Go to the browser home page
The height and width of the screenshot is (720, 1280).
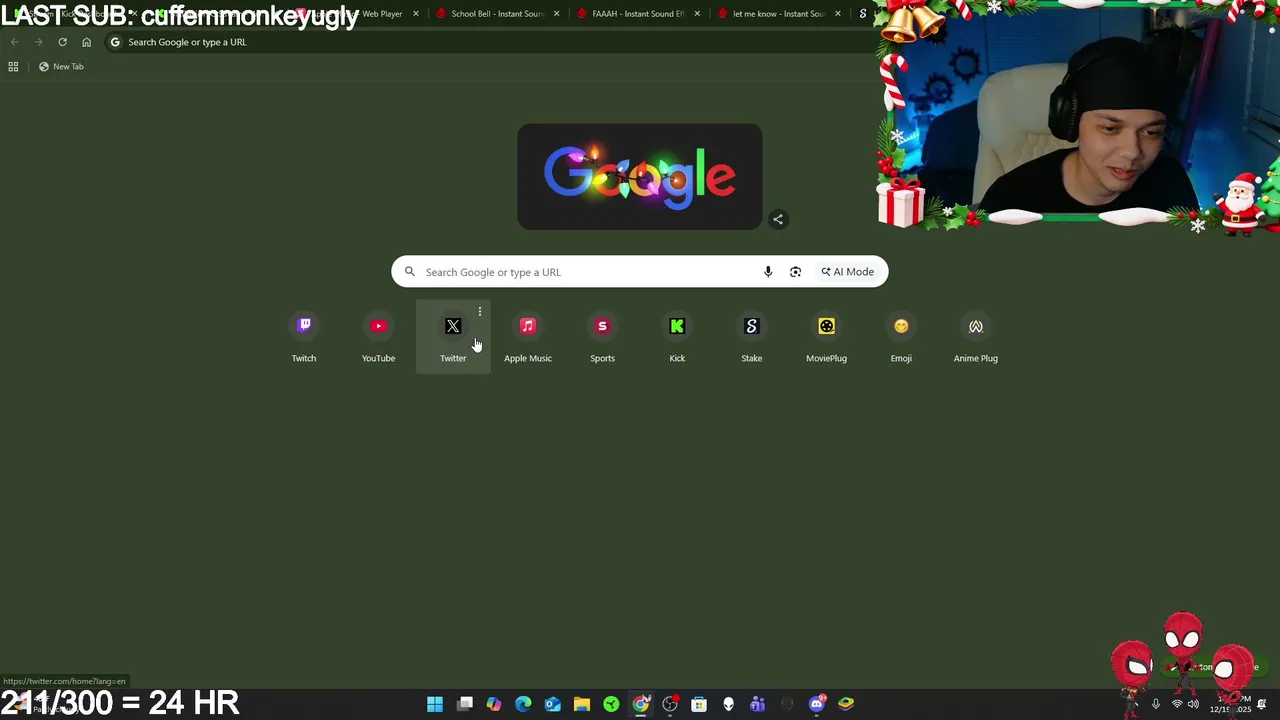tap(86, 42)
